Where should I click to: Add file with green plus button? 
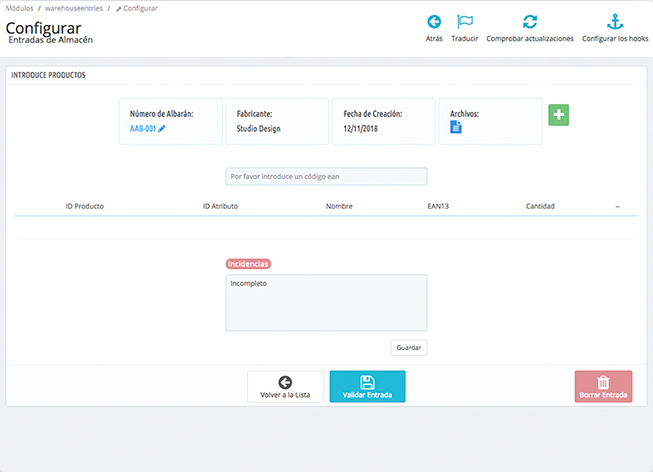tap(558, 115)
